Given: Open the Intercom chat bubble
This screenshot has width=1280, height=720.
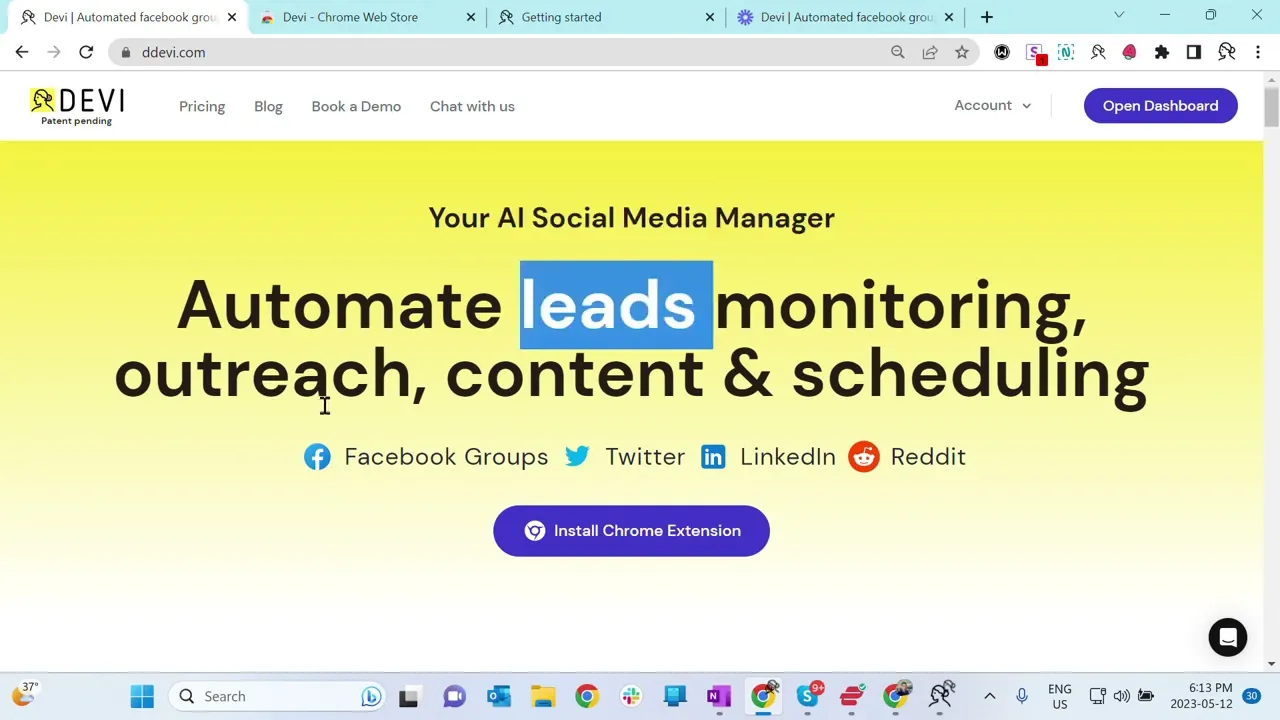Looking at the screenshot, I should tap(1228, 638).
